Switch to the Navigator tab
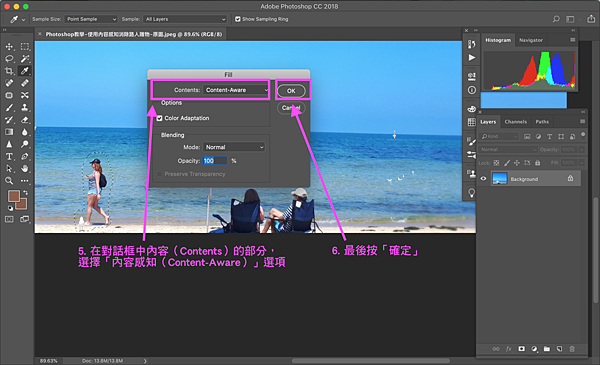This screenshot has width=600, height=365. coord(531,40)
